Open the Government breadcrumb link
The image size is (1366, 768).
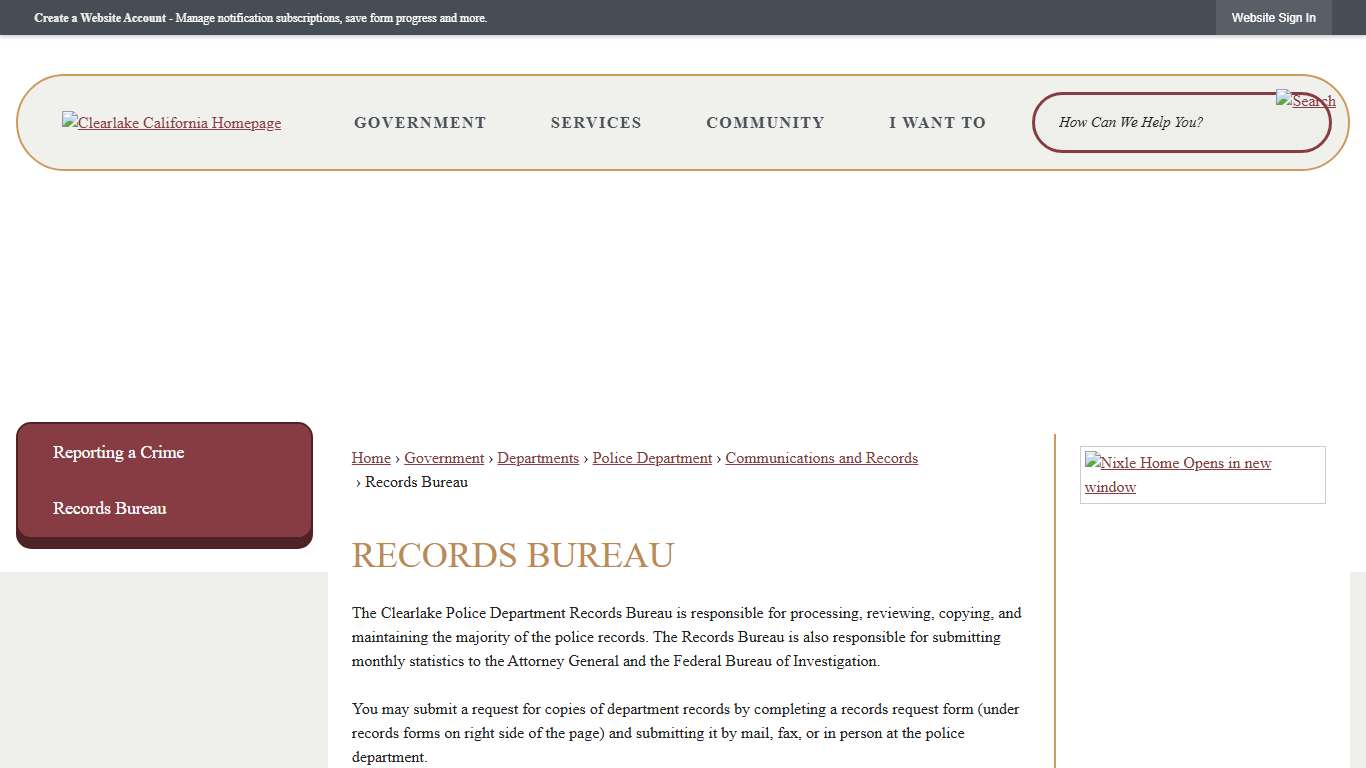pyautogui.click(x=443, y=457)
